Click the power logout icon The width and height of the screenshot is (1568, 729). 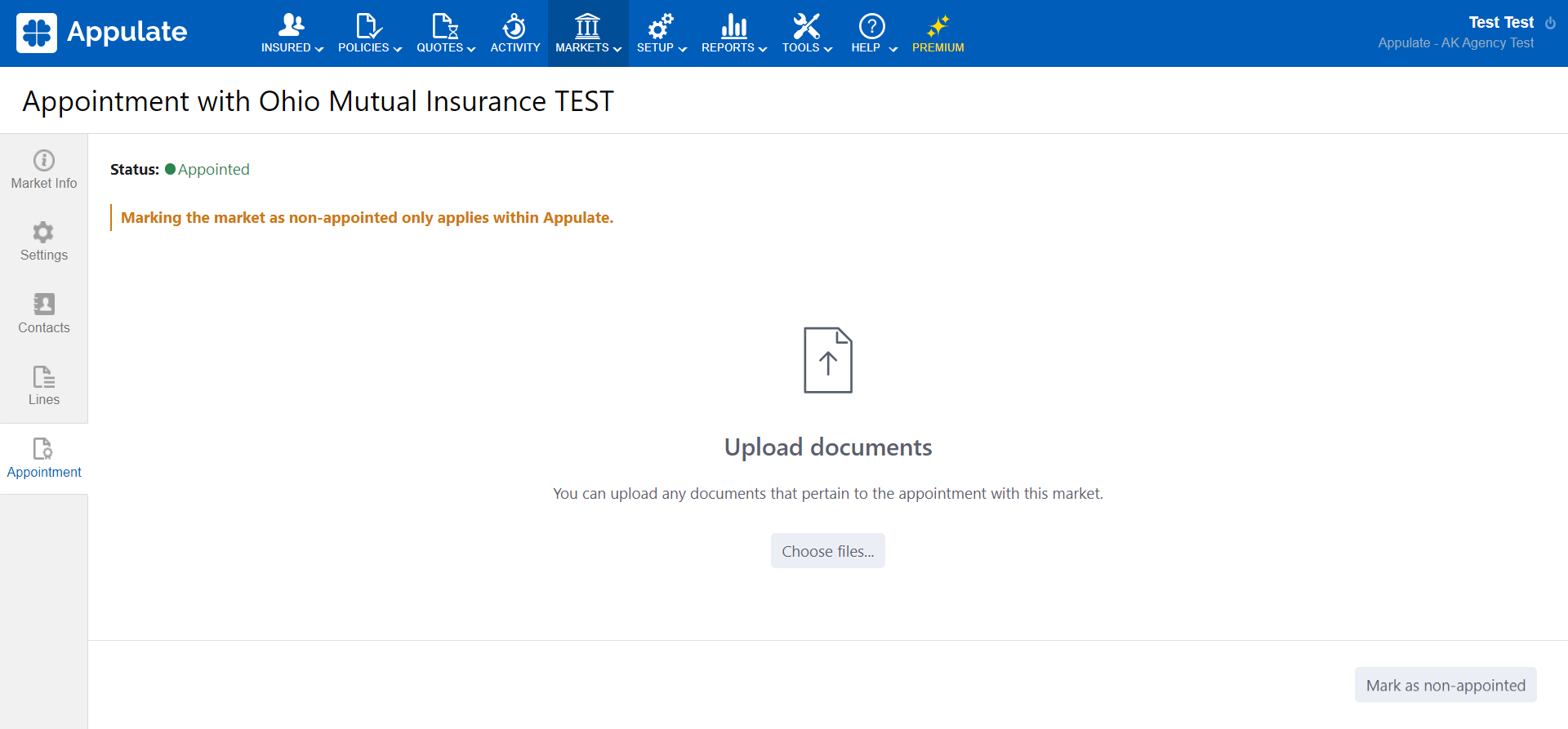click(x=1550, y=23)
